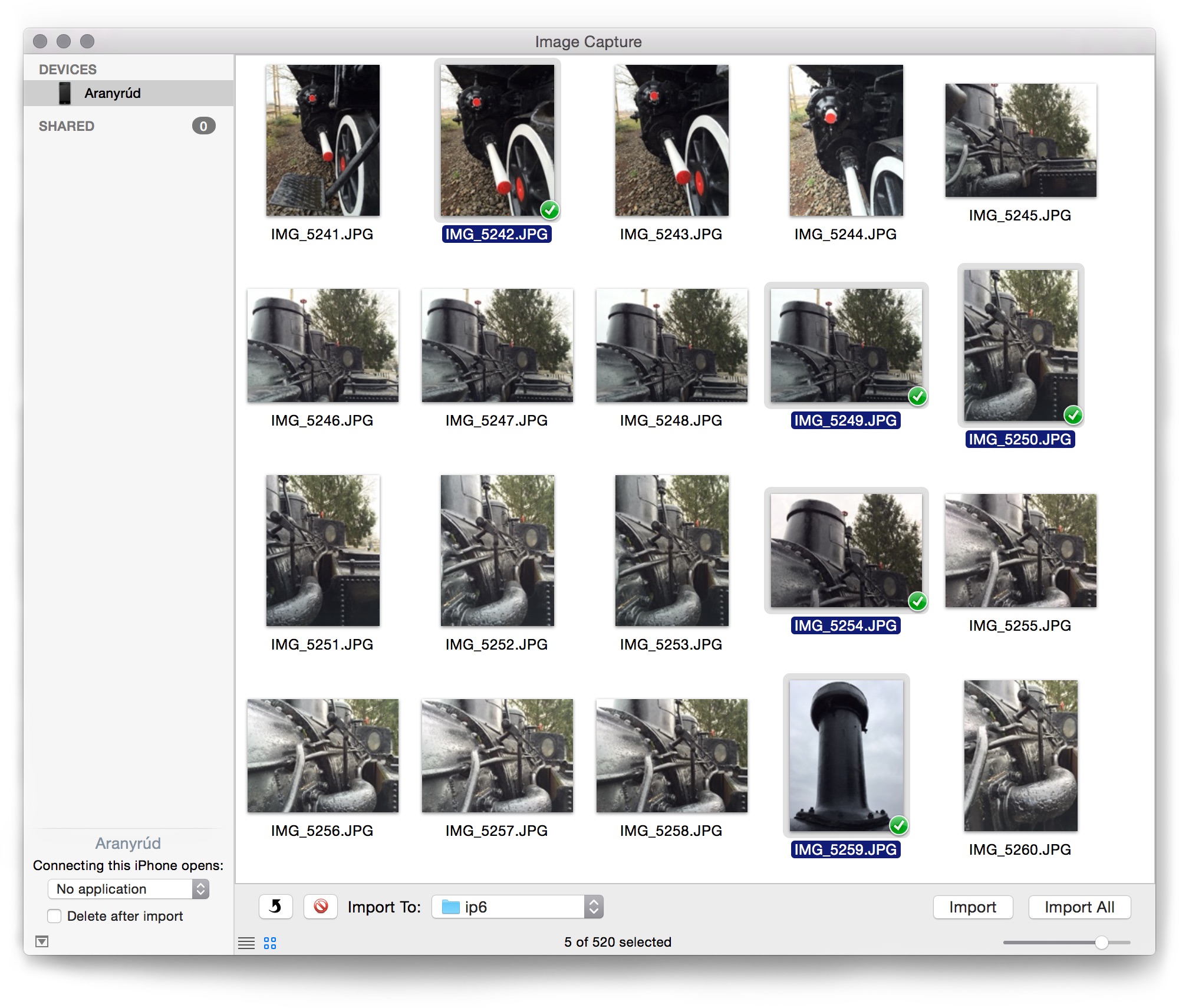1179x1008 pixels.
Task: Click the green checkmark on IMG_5254.JPG
Action: 918,601
